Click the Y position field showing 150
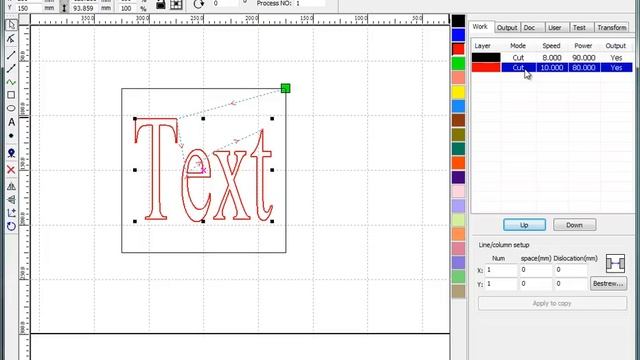 coord(29,8)
